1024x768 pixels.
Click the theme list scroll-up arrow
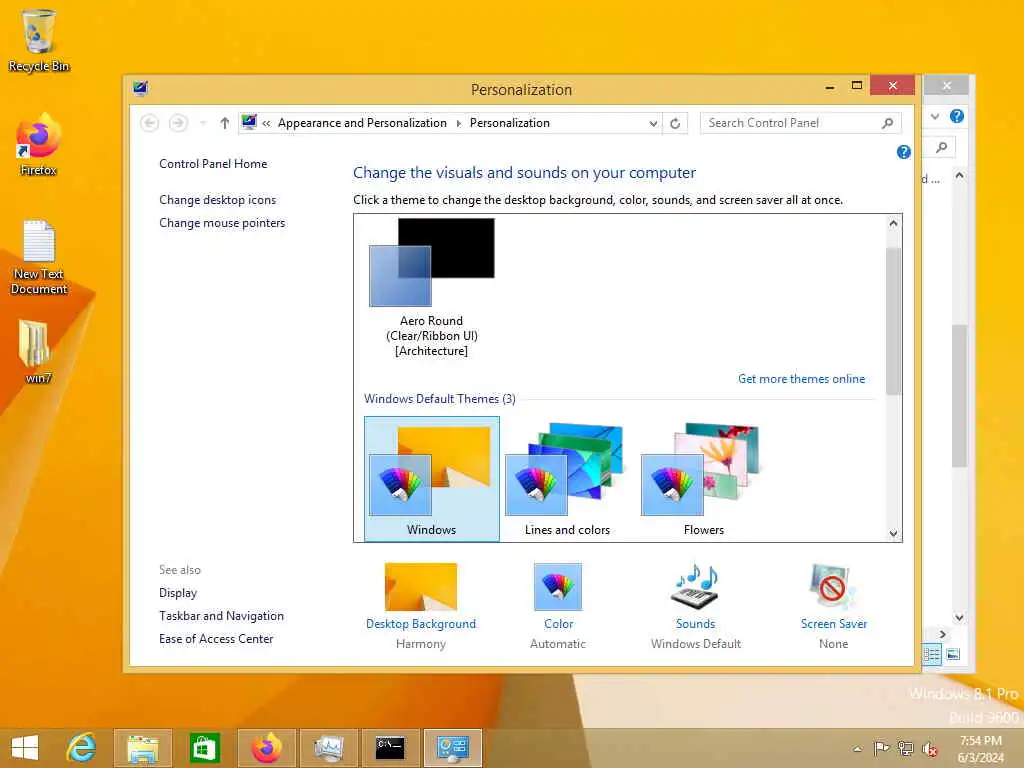(893, 223)
